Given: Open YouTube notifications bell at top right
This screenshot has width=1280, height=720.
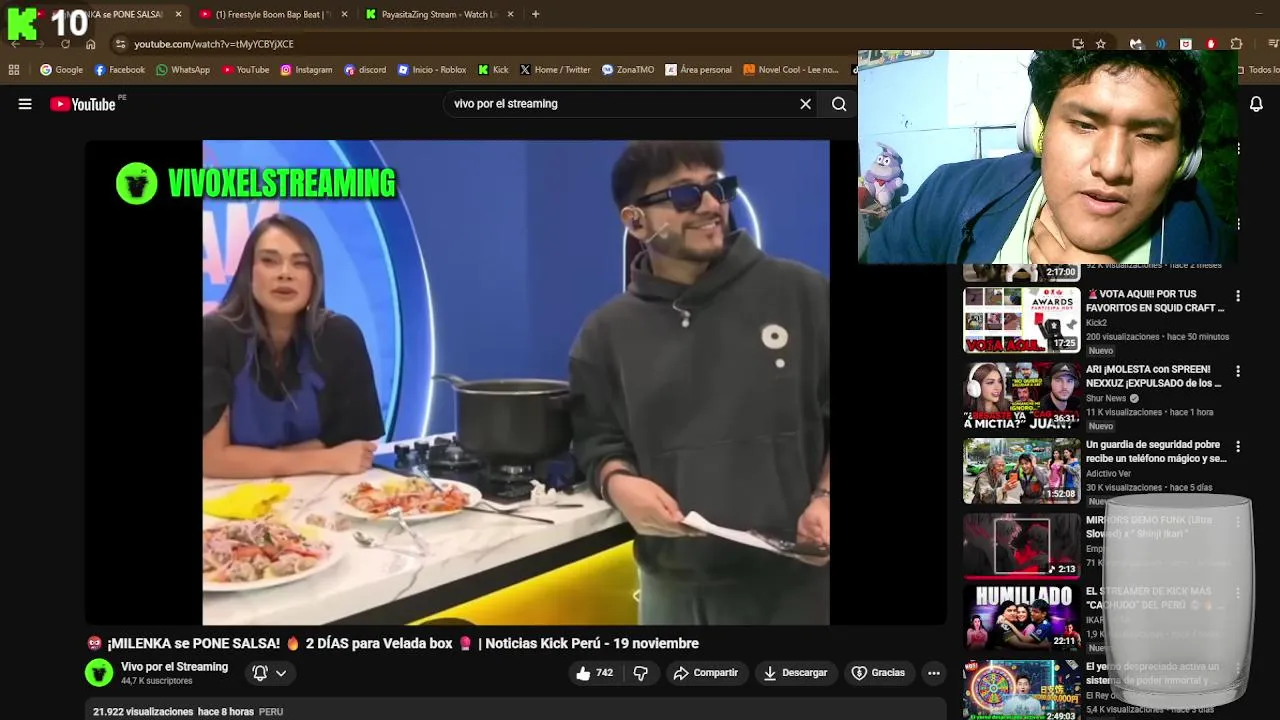Looking at the screenshot, I should coord(1256,104).
